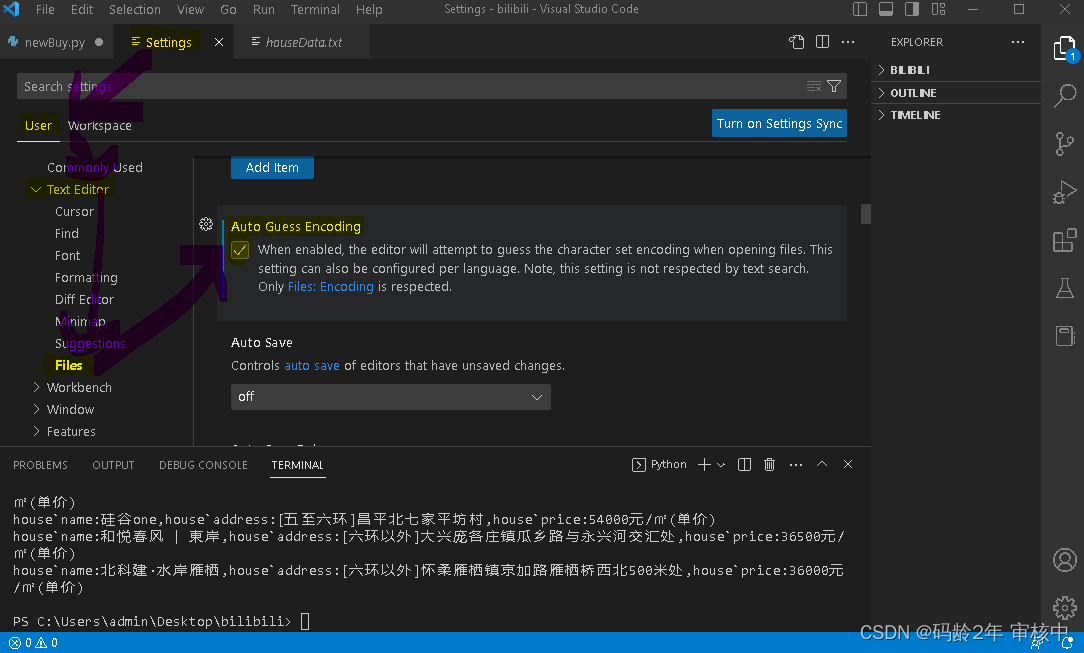Switch to the newBuy.py tab
The width and height of the screenshot is (1084, 653).
[55, 42]
